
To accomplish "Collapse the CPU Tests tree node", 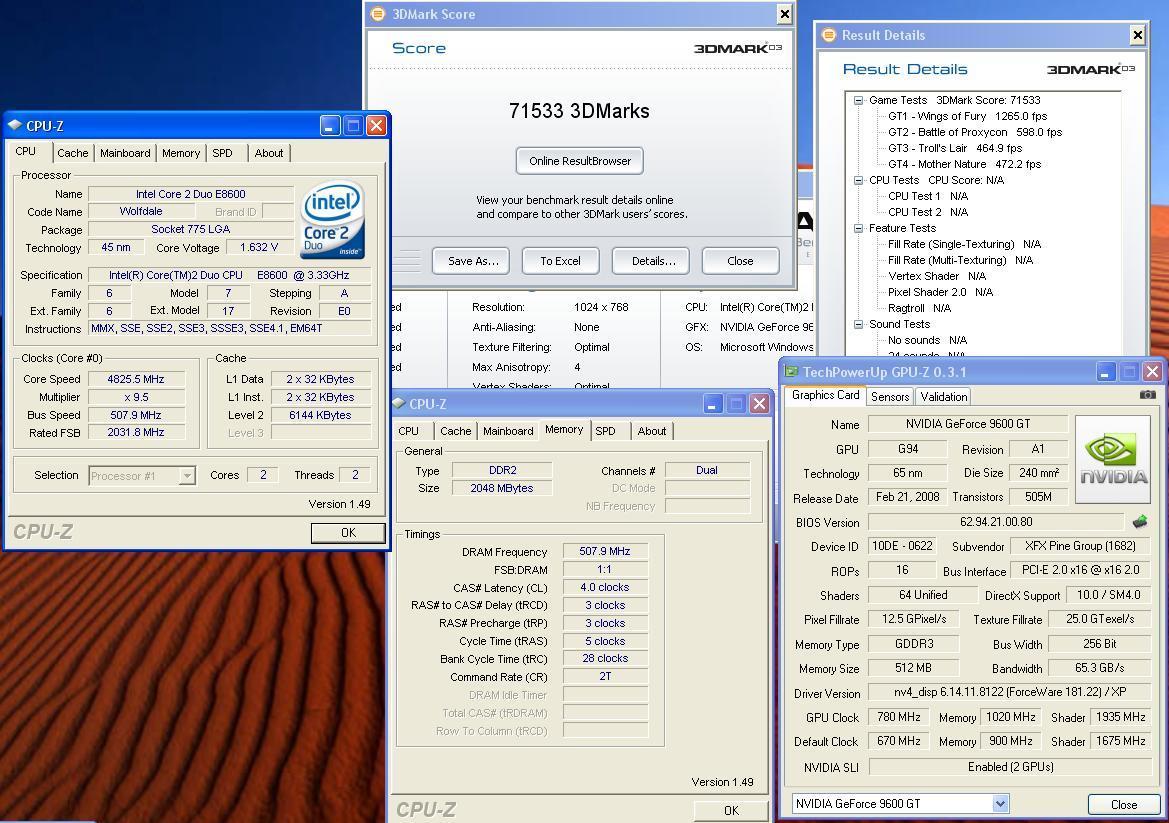I will coord(858,180).
